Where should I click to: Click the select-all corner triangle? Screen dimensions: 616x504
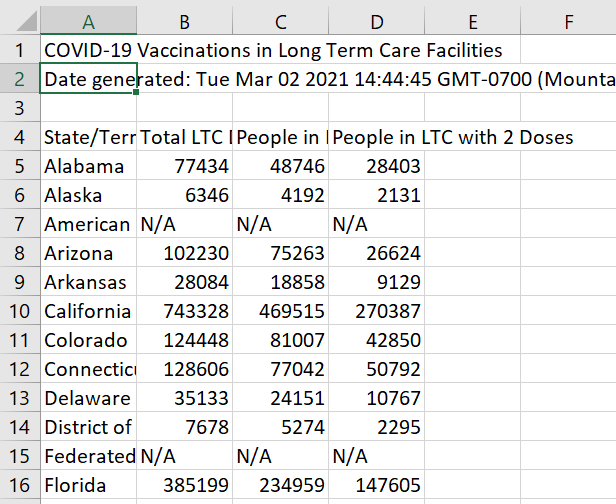coord(20,21)
